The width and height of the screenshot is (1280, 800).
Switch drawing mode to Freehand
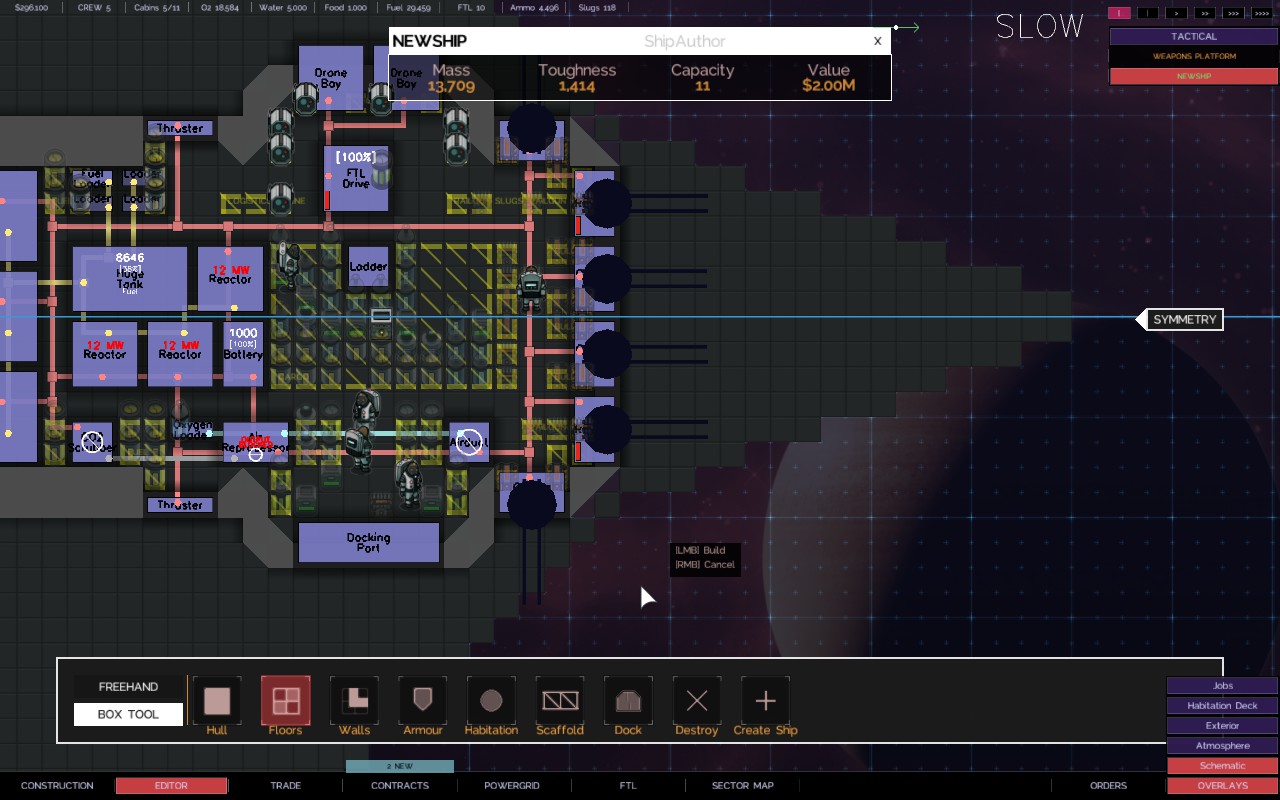[x=128, y=687]
